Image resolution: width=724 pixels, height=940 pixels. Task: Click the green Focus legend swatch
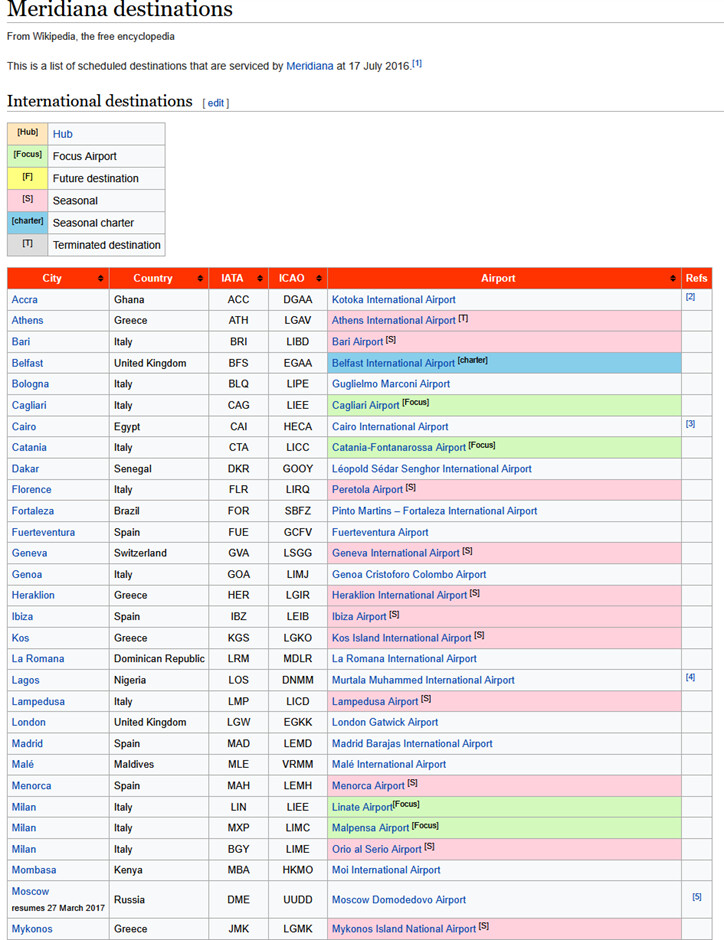coord(27,156)
